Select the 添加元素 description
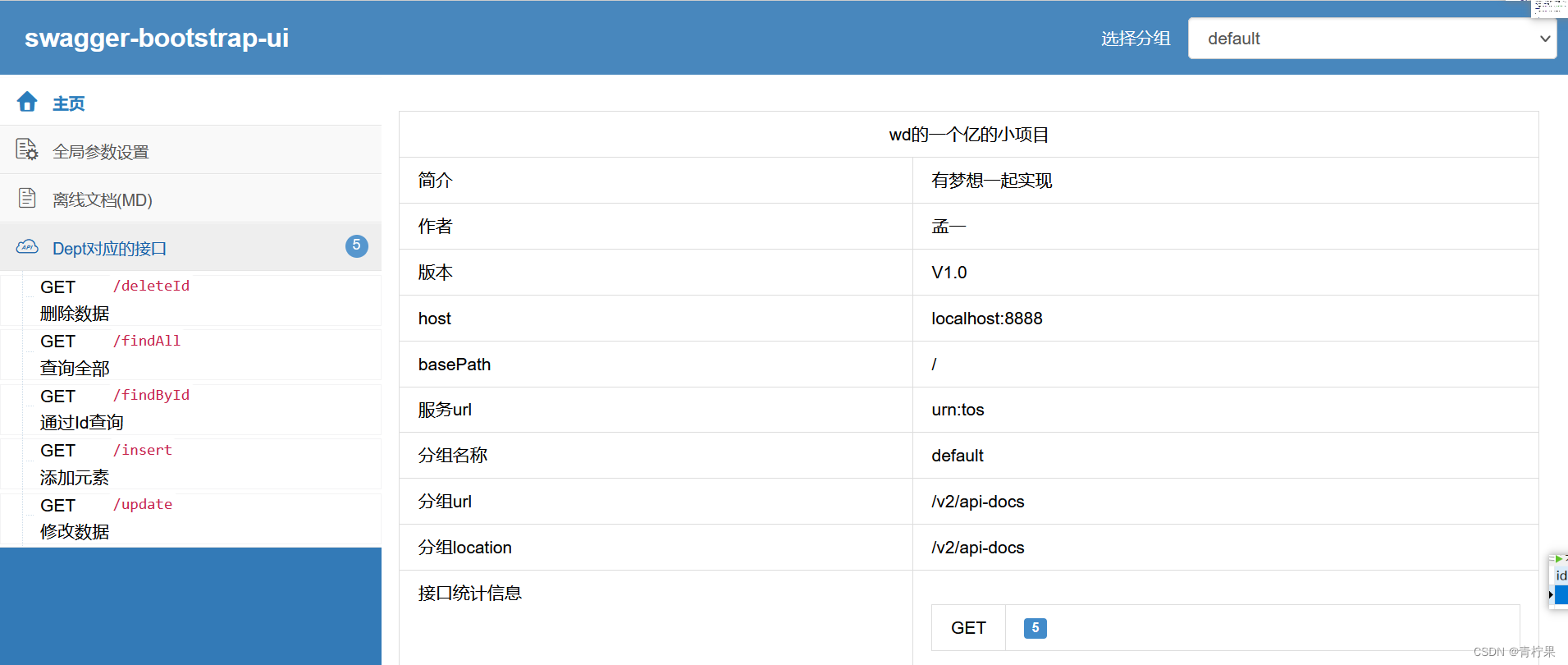The image size is (1568, 665). click(75, 478)
